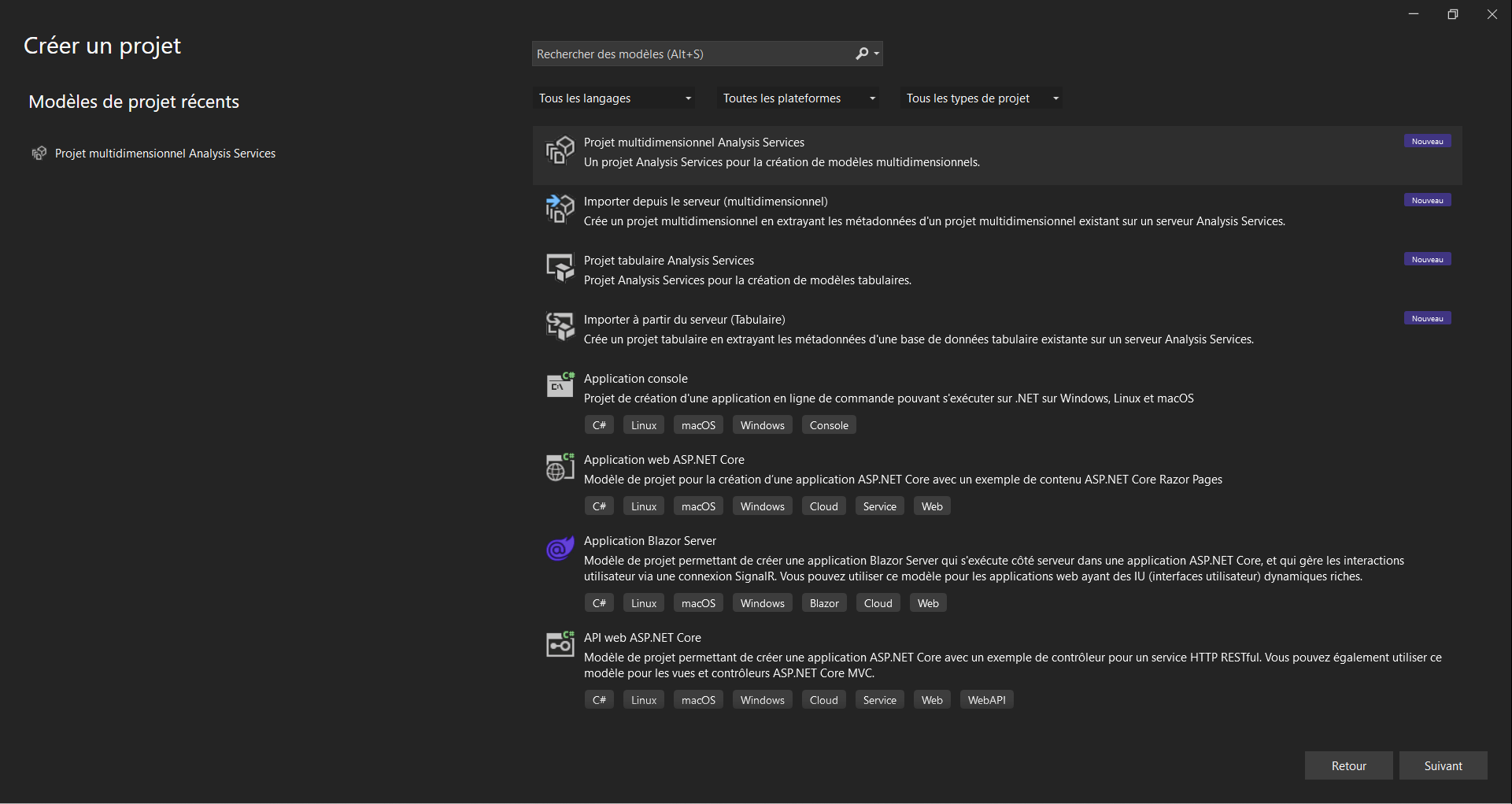Click the Web tag under Application Blazor Server

click(928, 603)
